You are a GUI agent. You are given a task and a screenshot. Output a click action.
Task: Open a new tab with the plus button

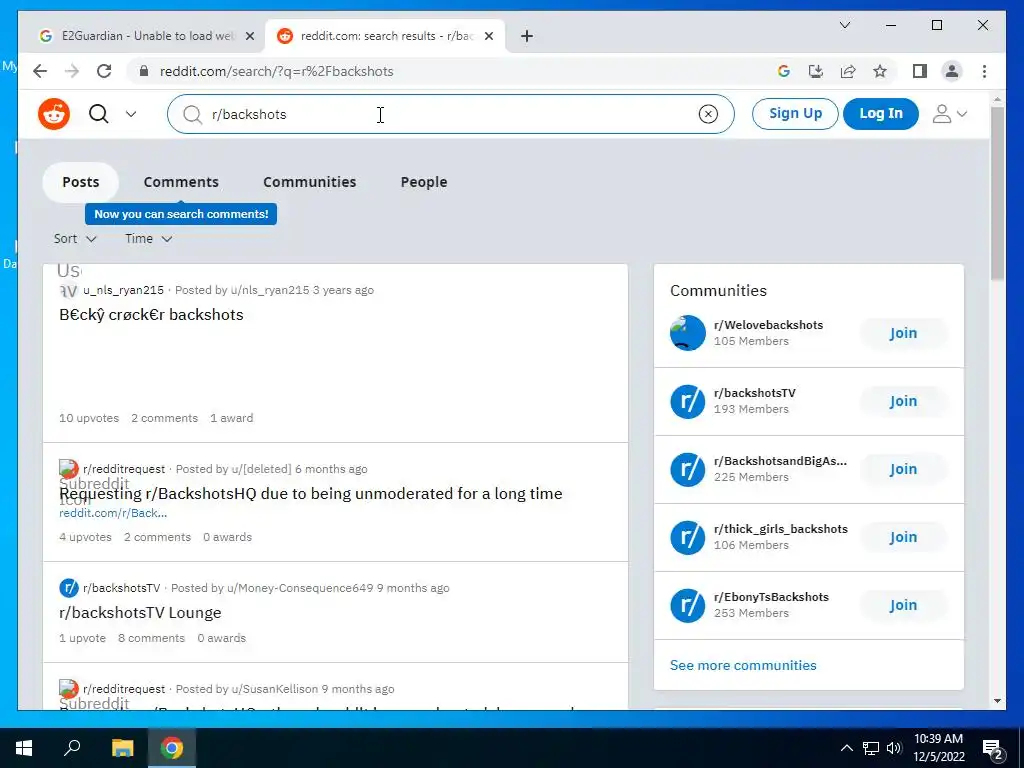(x=527, y=36)
